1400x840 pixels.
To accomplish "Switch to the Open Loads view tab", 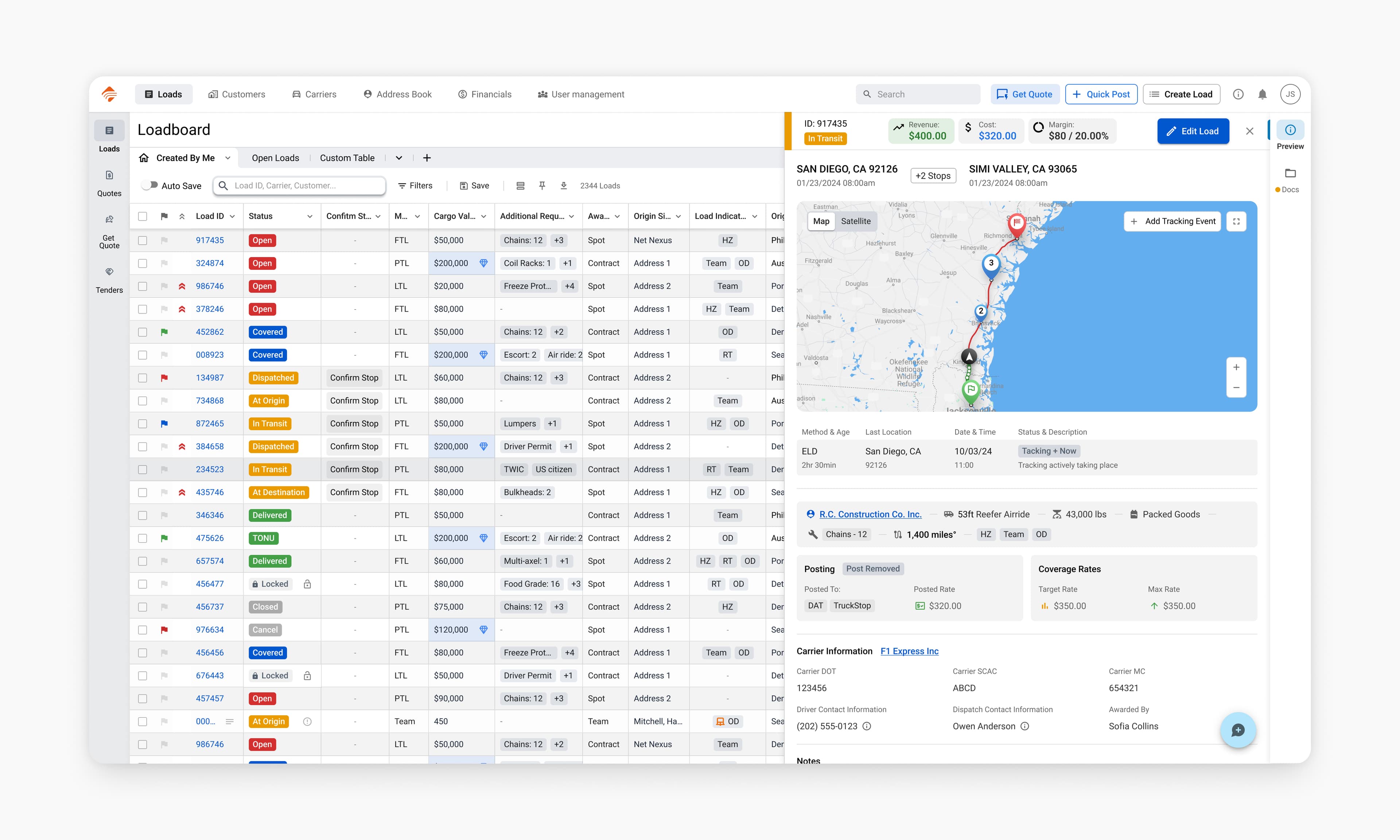I will tap(275, 158).
